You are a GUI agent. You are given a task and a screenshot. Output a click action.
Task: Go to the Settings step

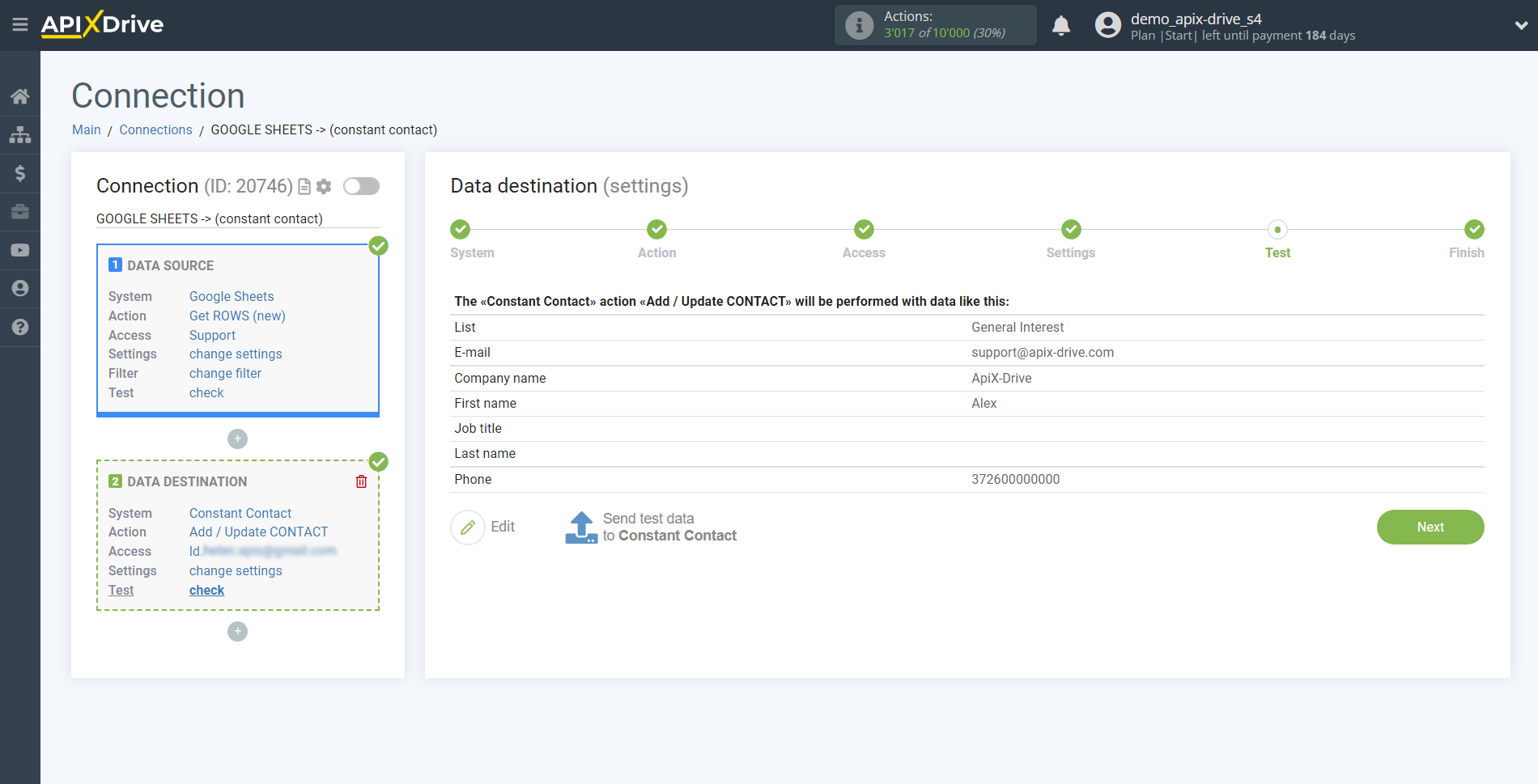tap(1071, 230)
